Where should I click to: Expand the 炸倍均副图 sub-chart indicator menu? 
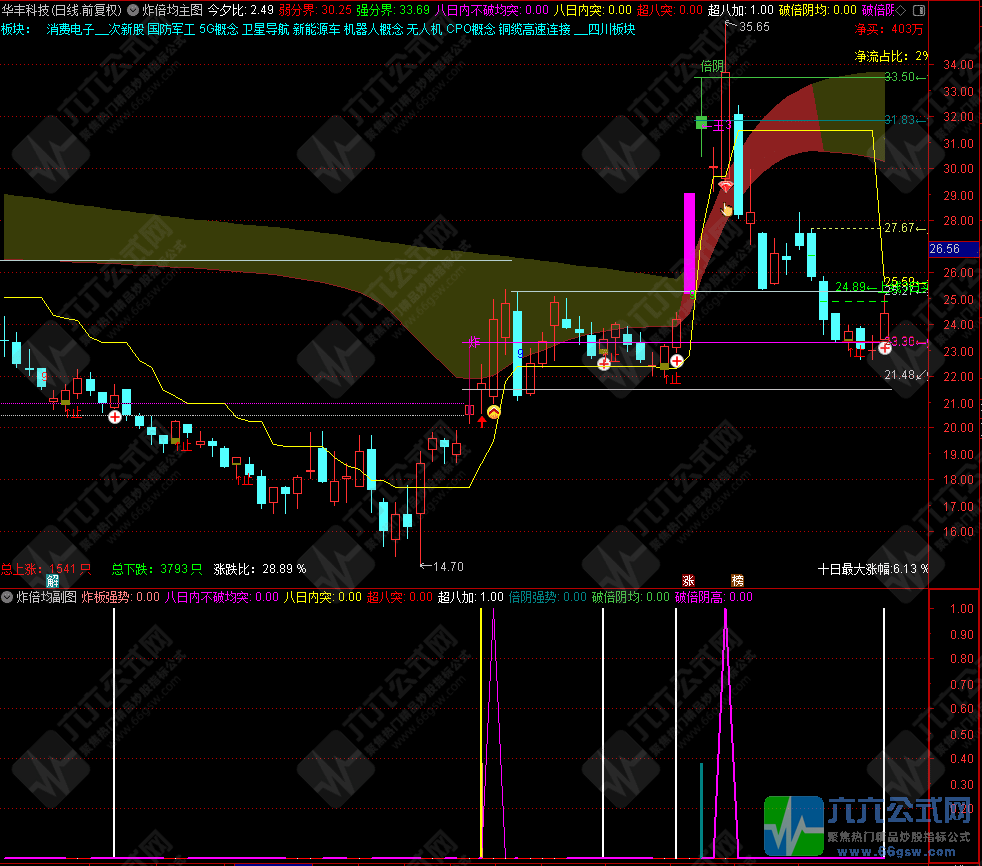point(8,598)
